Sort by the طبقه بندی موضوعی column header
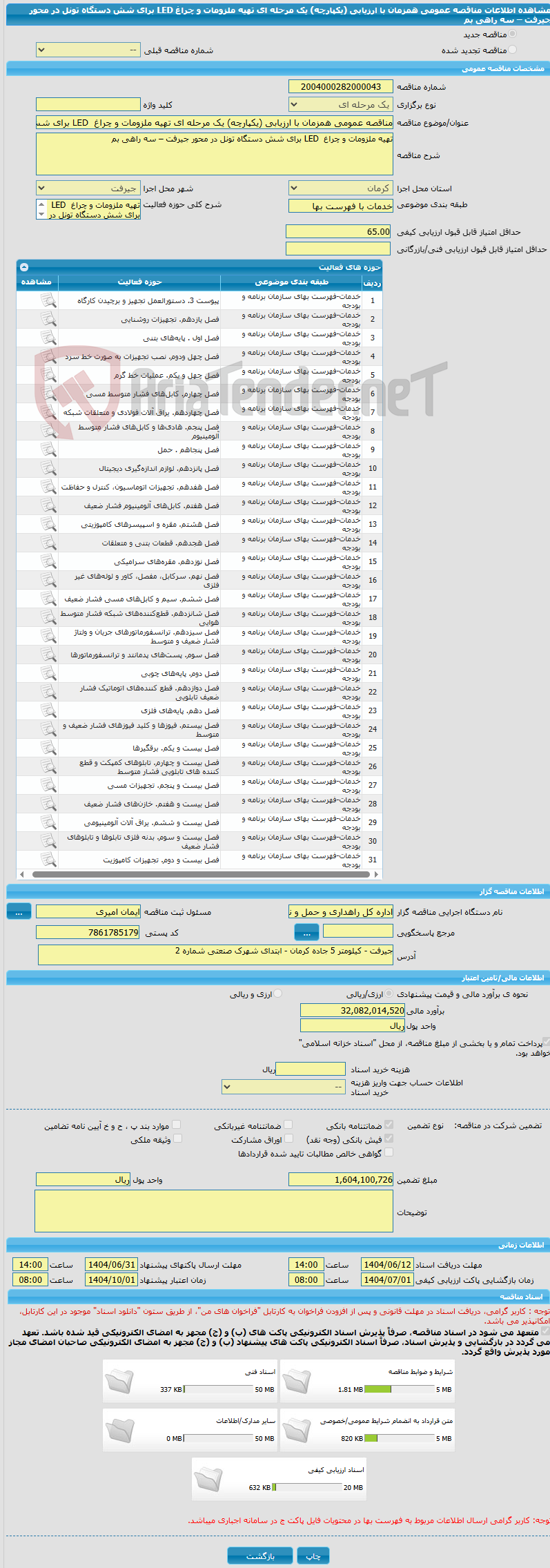Screen dimensions: 550x1568 [x=291, y=282]
